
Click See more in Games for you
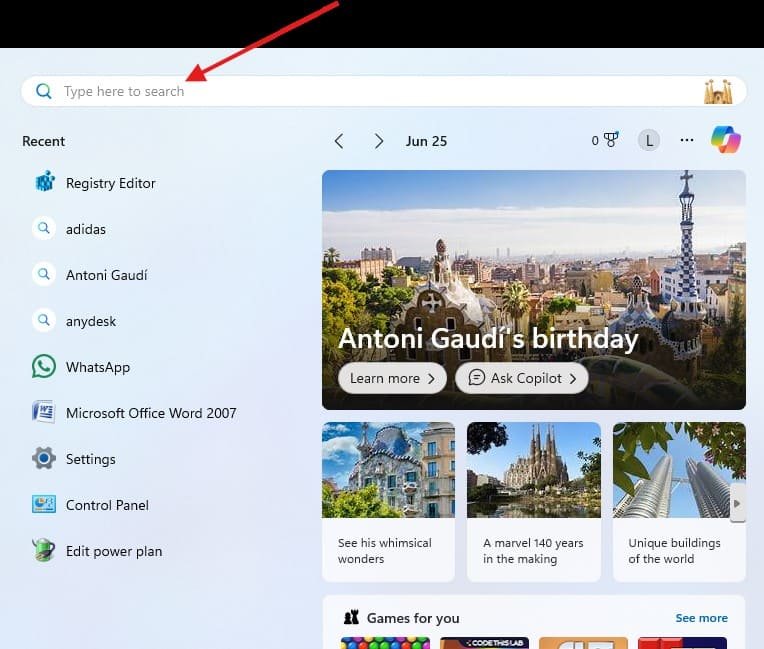[702, 618]
